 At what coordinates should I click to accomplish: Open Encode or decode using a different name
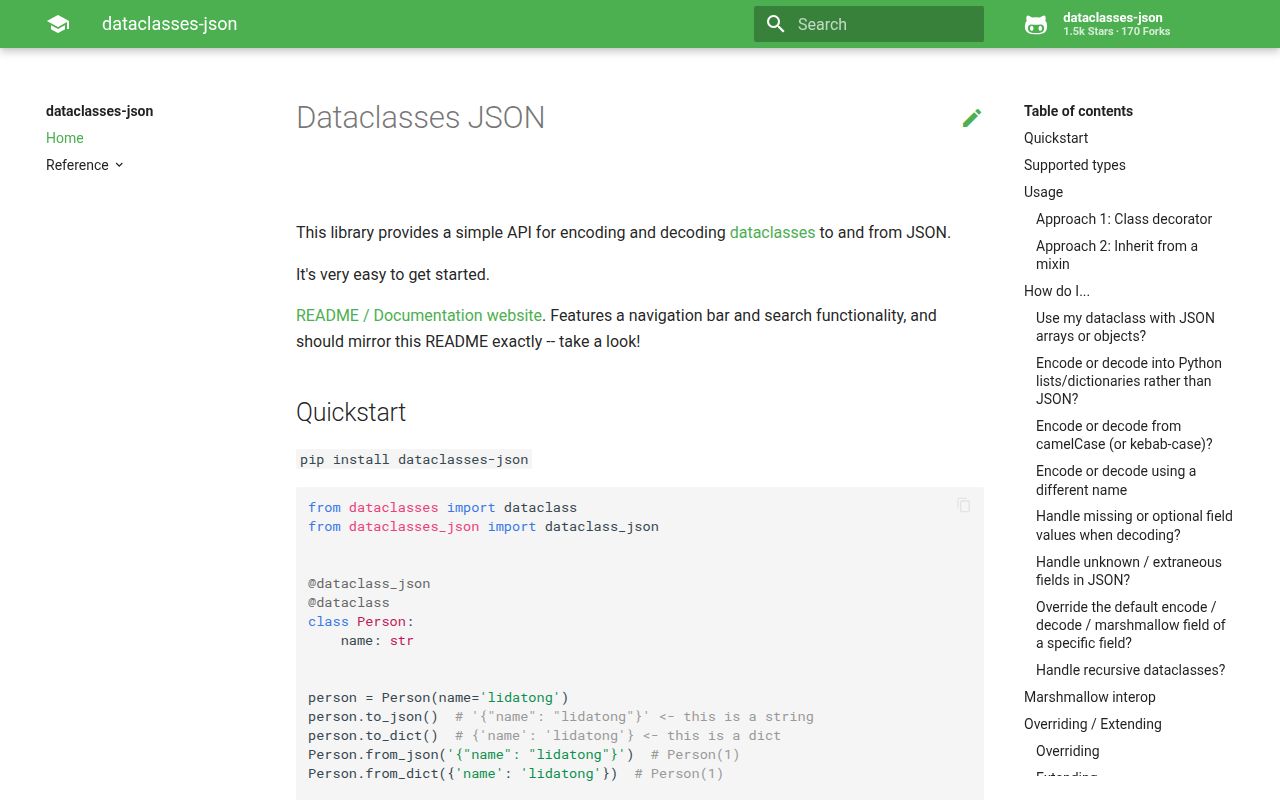tap(1116, 480)
